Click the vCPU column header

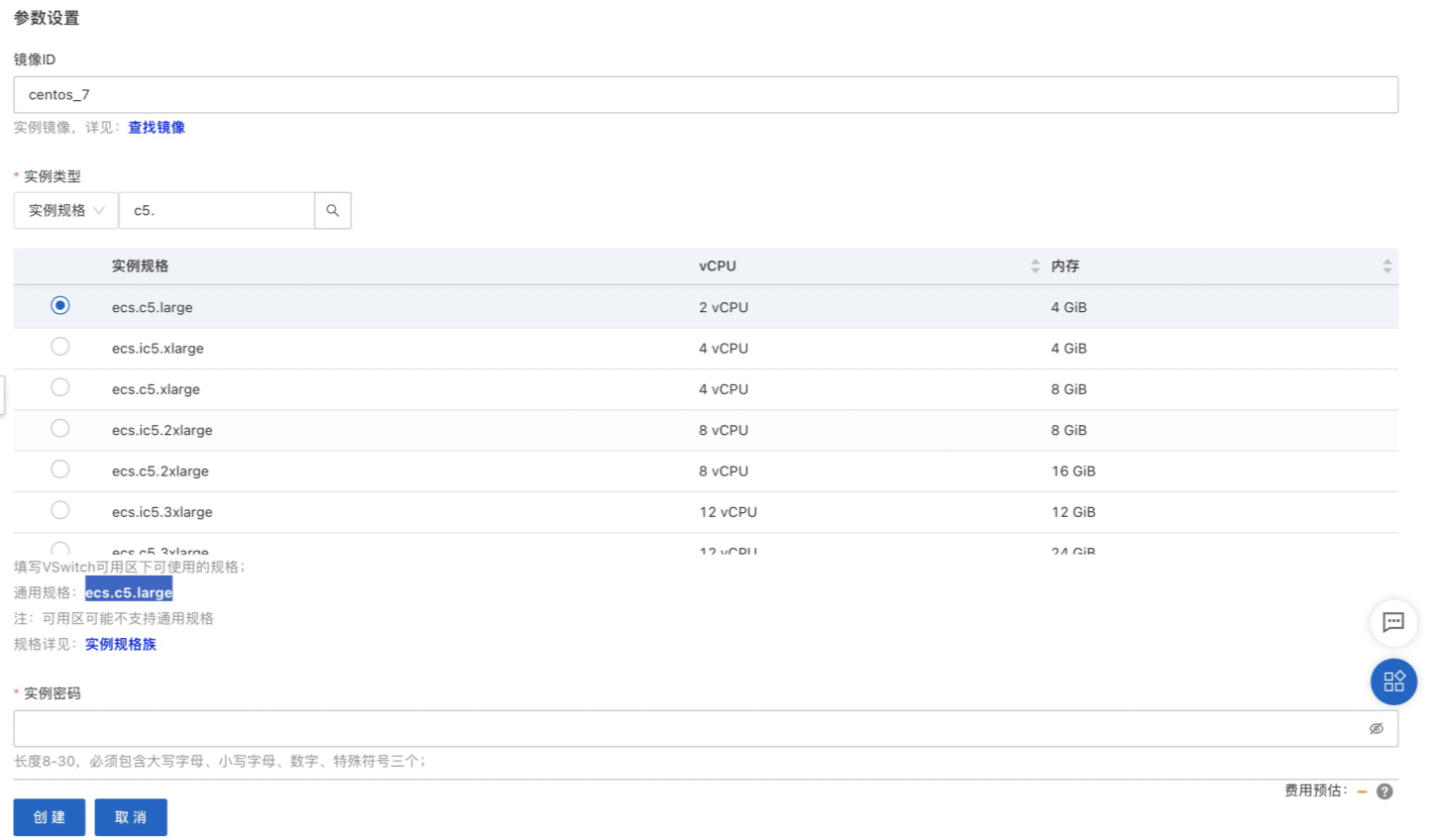[717, 265]
